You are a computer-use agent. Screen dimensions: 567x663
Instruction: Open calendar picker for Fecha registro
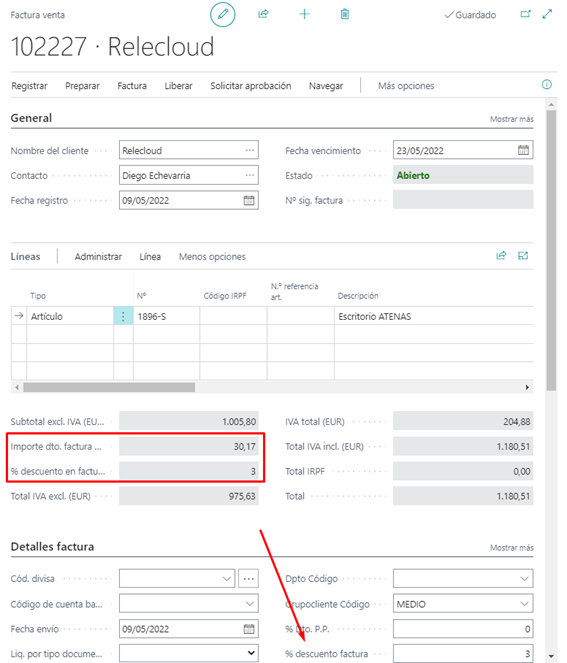pos(249,200)
